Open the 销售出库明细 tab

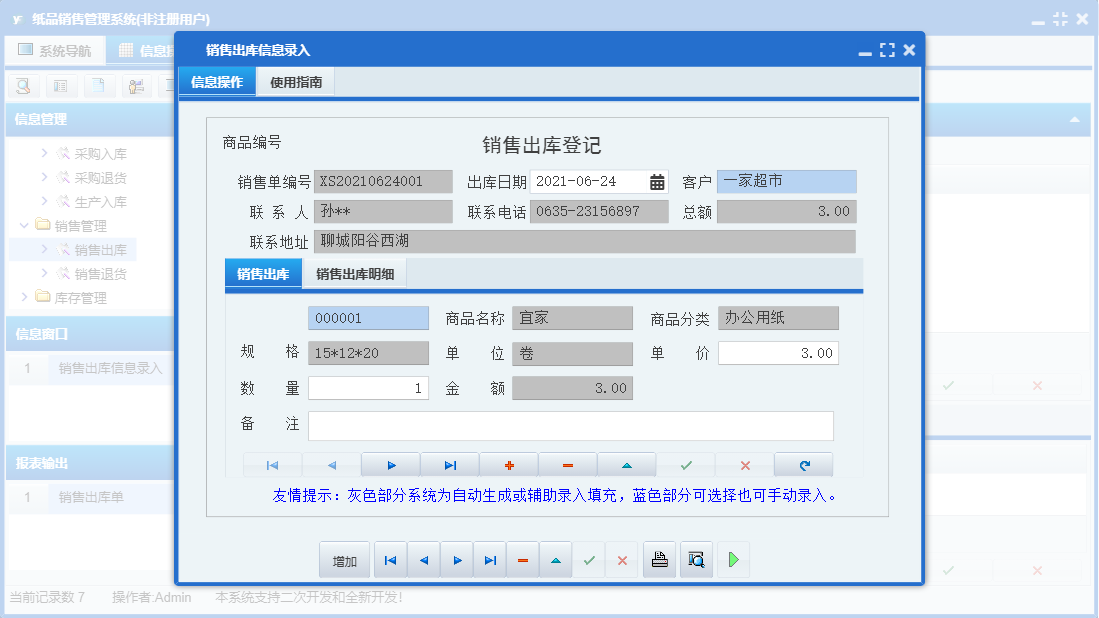[x=353, y=272]
